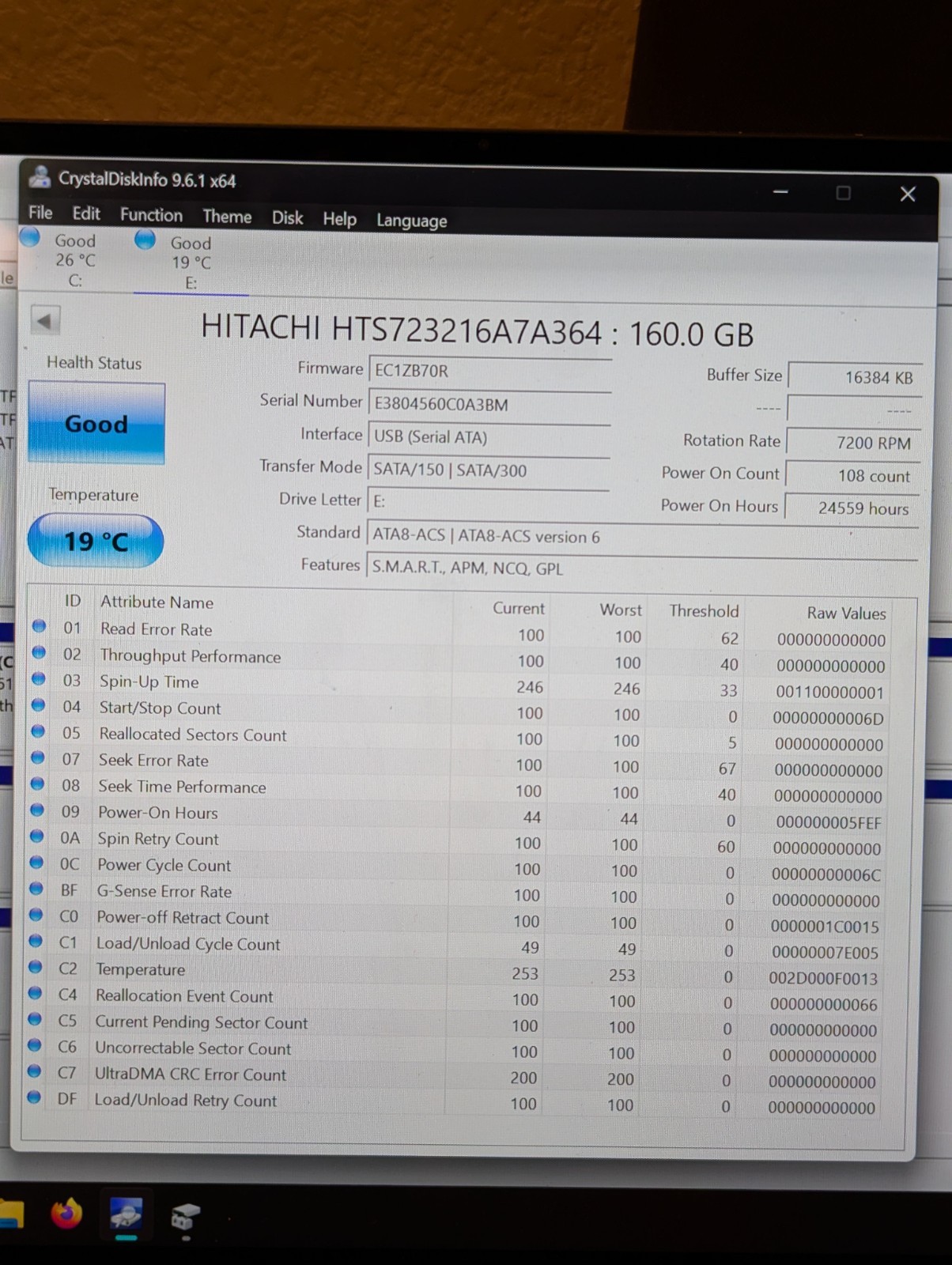Open the File menu
Image resolution: width=952 pixels, height=1265 pixels.
click(x=40, y=213)
